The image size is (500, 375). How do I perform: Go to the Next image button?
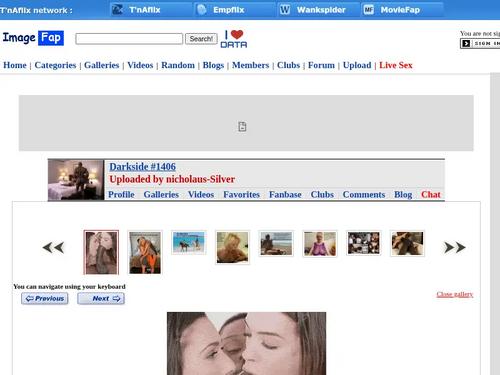(101, 298)
